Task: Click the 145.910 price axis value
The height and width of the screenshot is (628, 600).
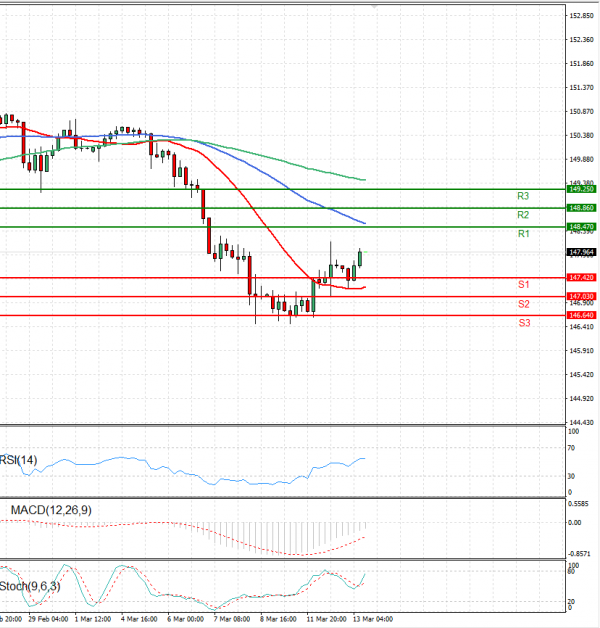Action: click(x=582, y=350)
